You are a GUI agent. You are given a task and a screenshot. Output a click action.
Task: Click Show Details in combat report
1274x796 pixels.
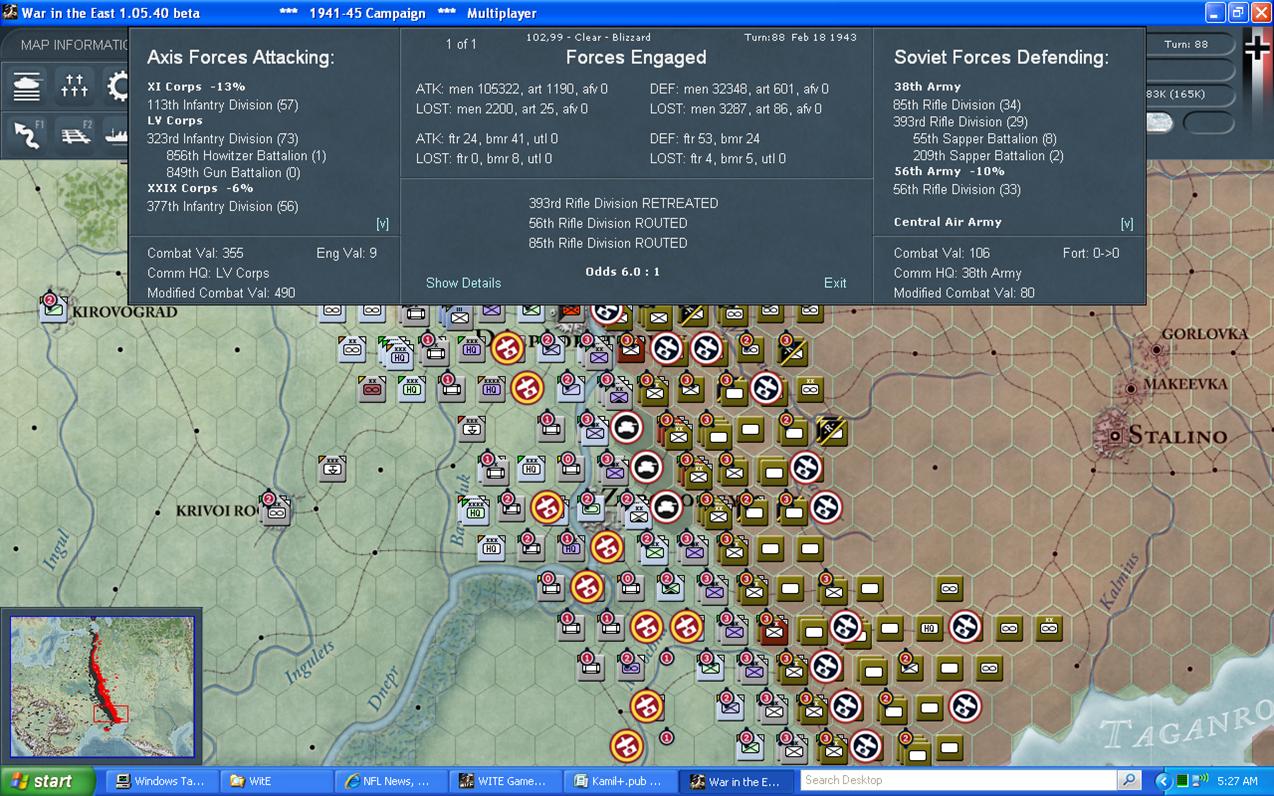463,283
